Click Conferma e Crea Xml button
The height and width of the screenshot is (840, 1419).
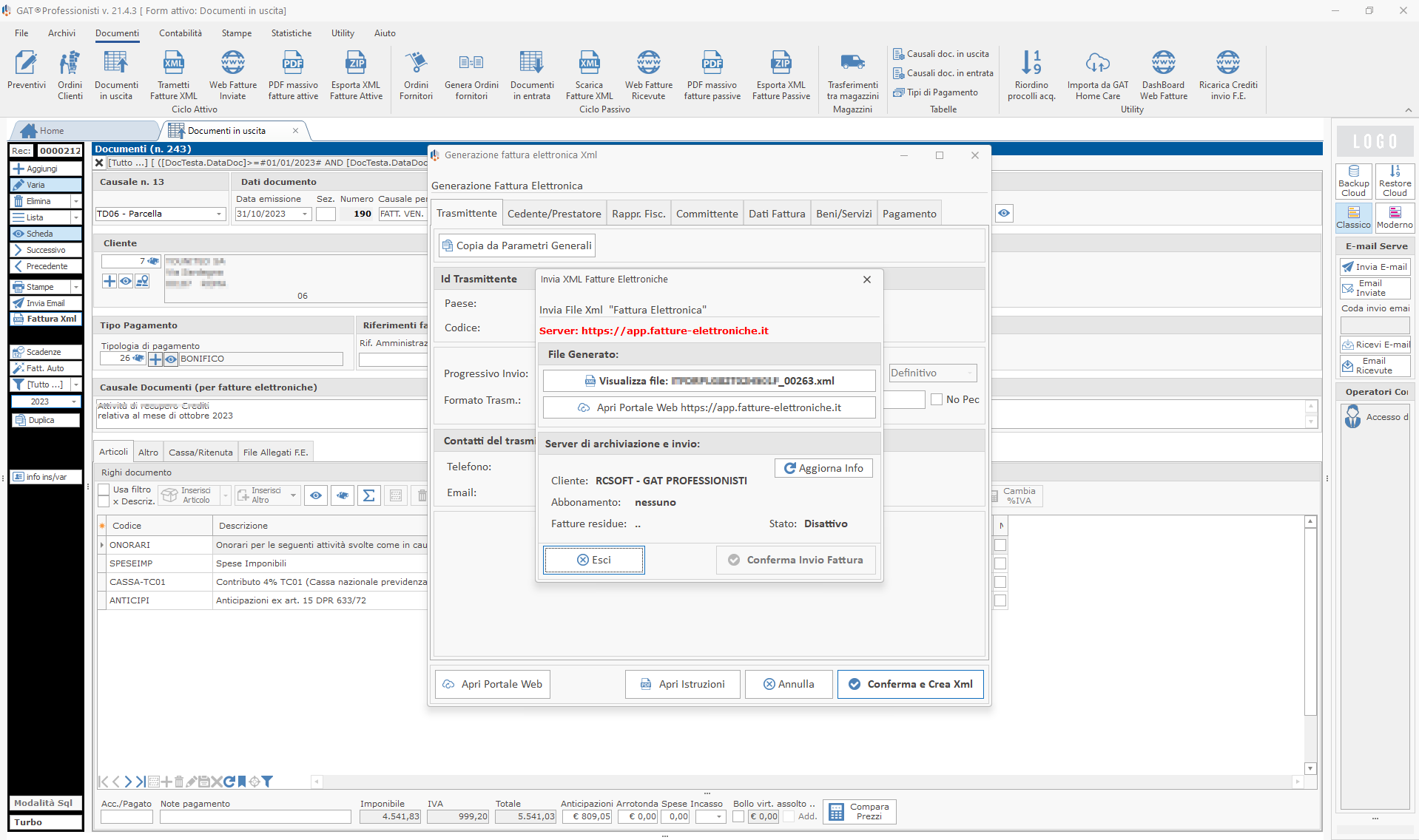tap(911, 684)
